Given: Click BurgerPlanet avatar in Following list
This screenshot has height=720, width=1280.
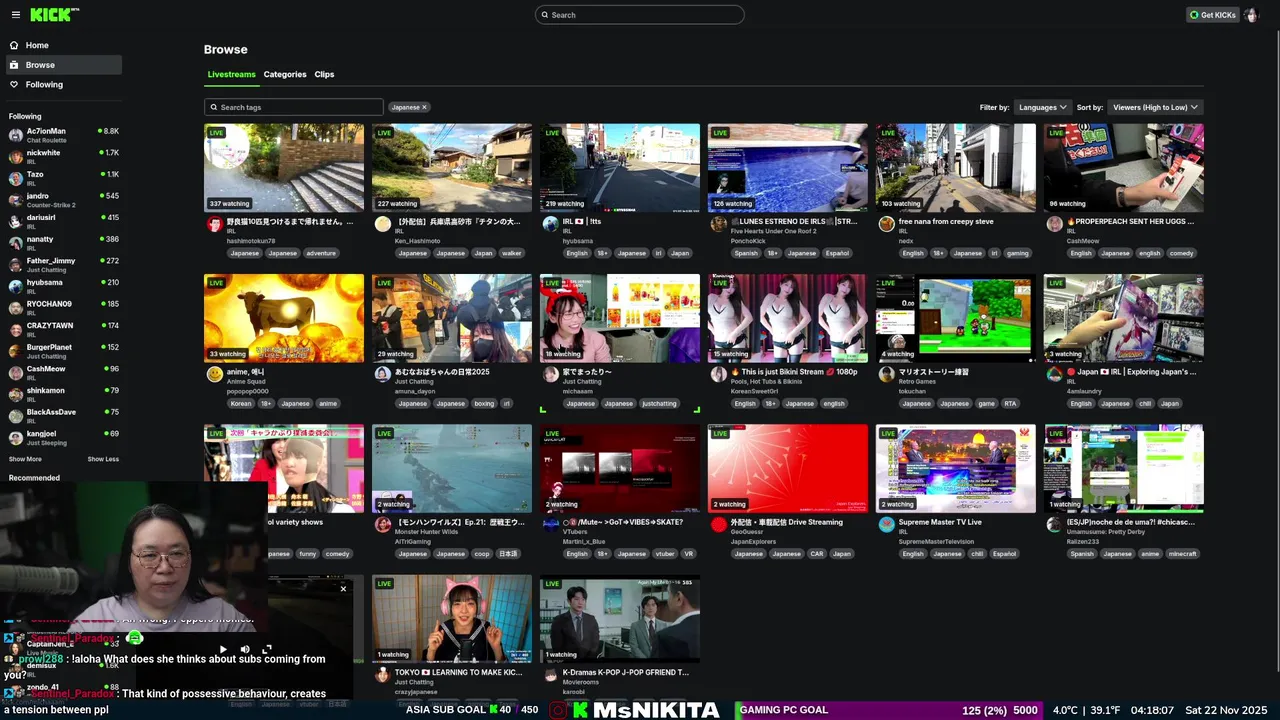Looking at the screenshot, I should tap(16, 351).
